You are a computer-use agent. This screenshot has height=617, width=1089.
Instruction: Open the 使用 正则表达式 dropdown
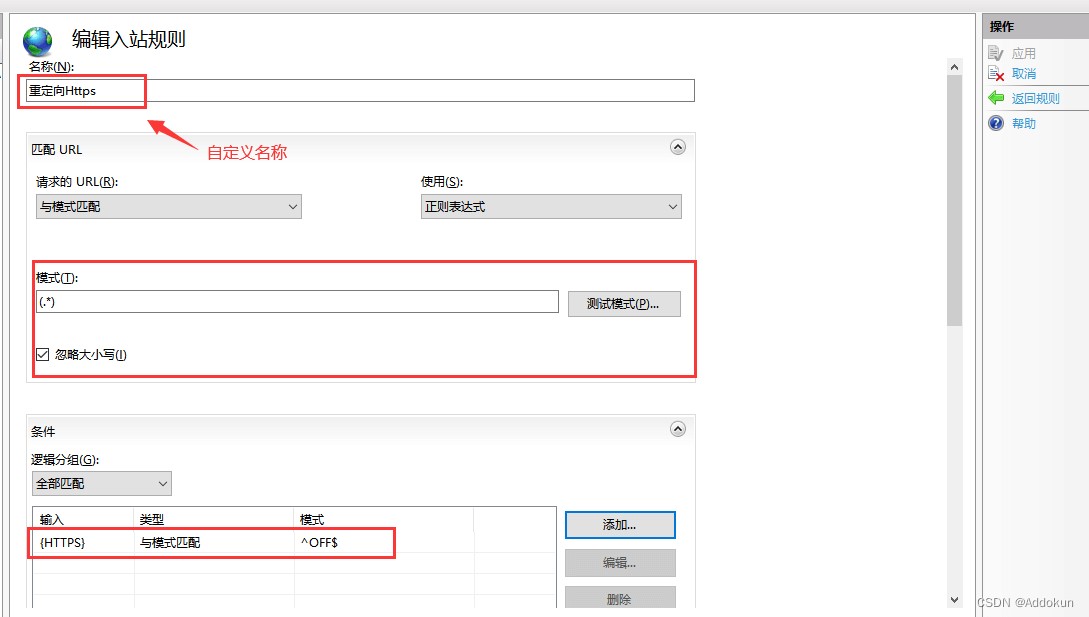pos(551,207)
